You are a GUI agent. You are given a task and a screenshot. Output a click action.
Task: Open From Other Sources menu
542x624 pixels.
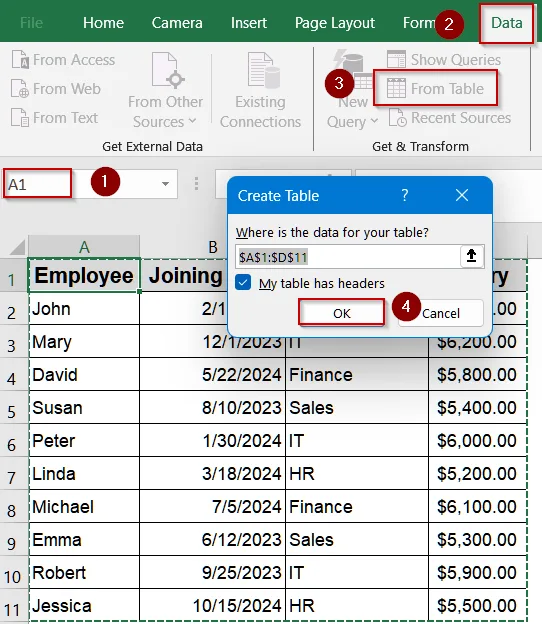point(165,91)
